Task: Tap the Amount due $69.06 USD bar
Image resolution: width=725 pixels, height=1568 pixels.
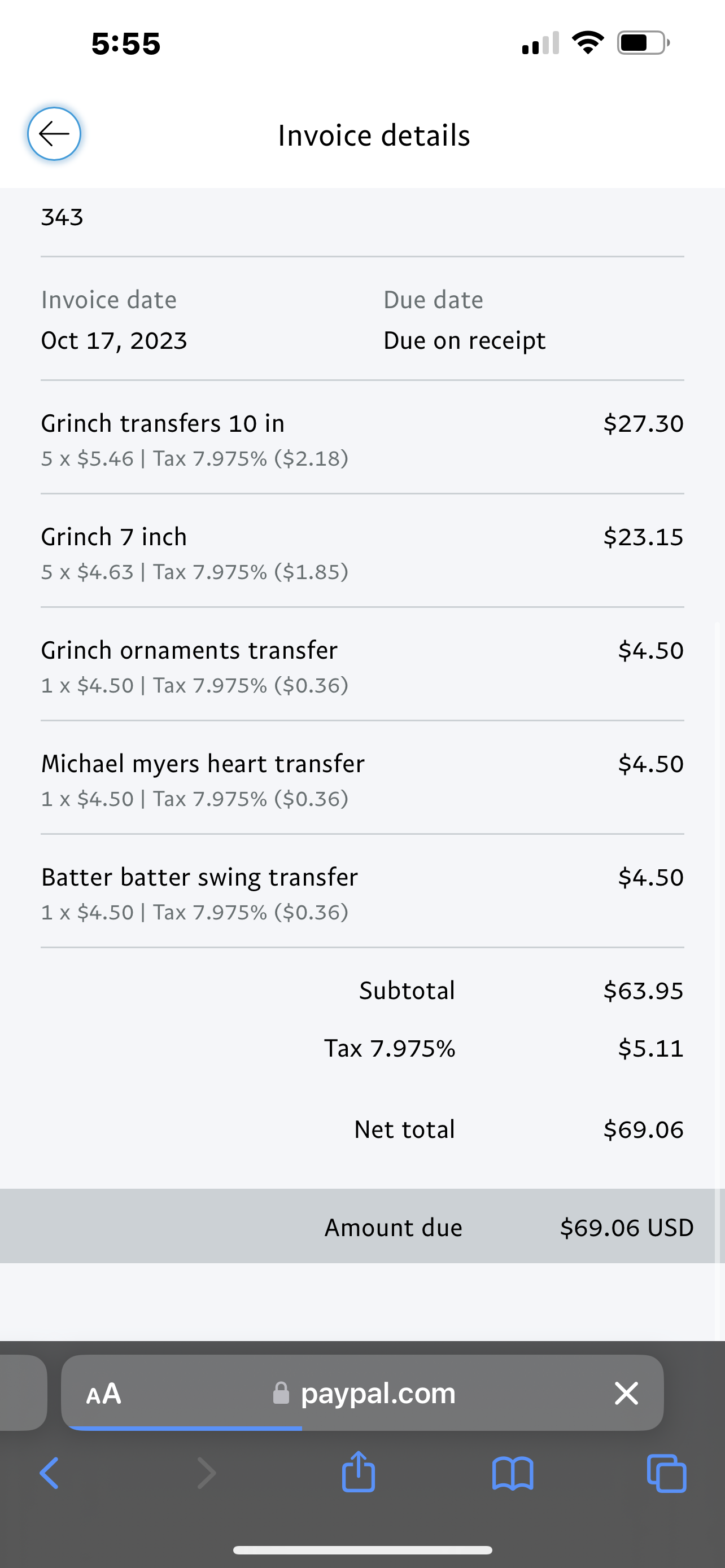Action: [362, 1227]
